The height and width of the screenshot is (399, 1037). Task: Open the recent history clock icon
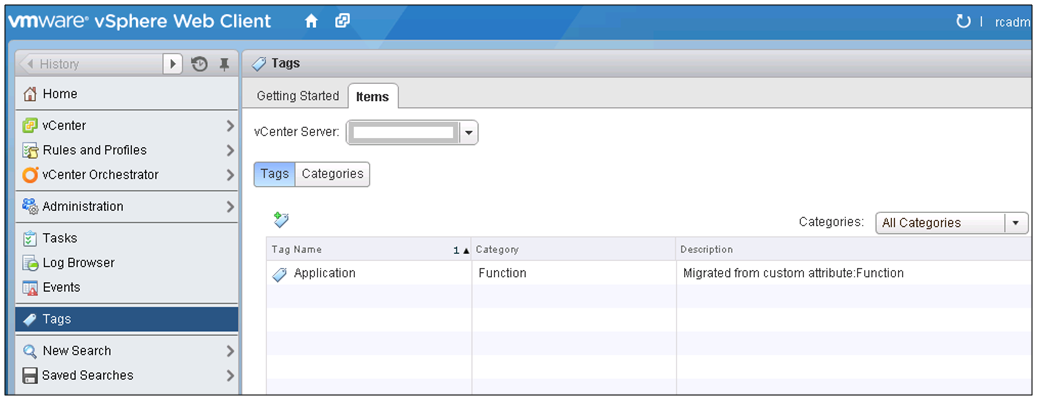199,64
